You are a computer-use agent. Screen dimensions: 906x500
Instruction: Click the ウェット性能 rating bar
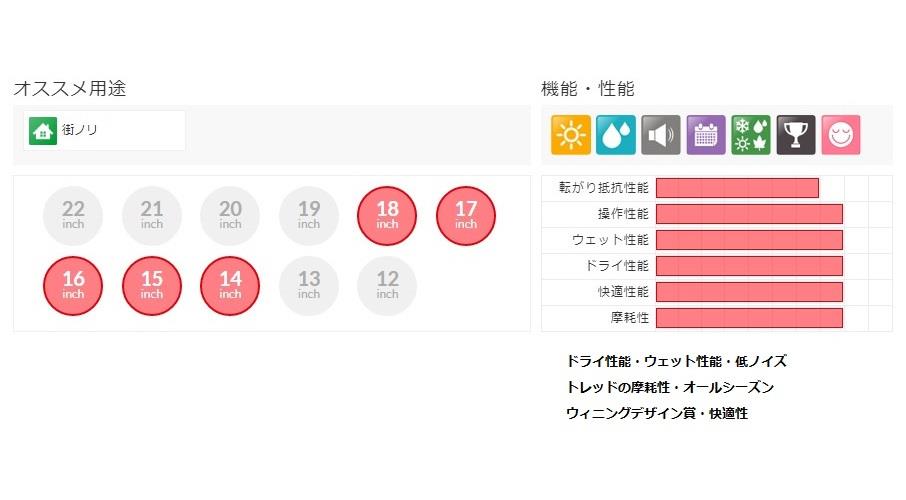click(x=749, y=240)
